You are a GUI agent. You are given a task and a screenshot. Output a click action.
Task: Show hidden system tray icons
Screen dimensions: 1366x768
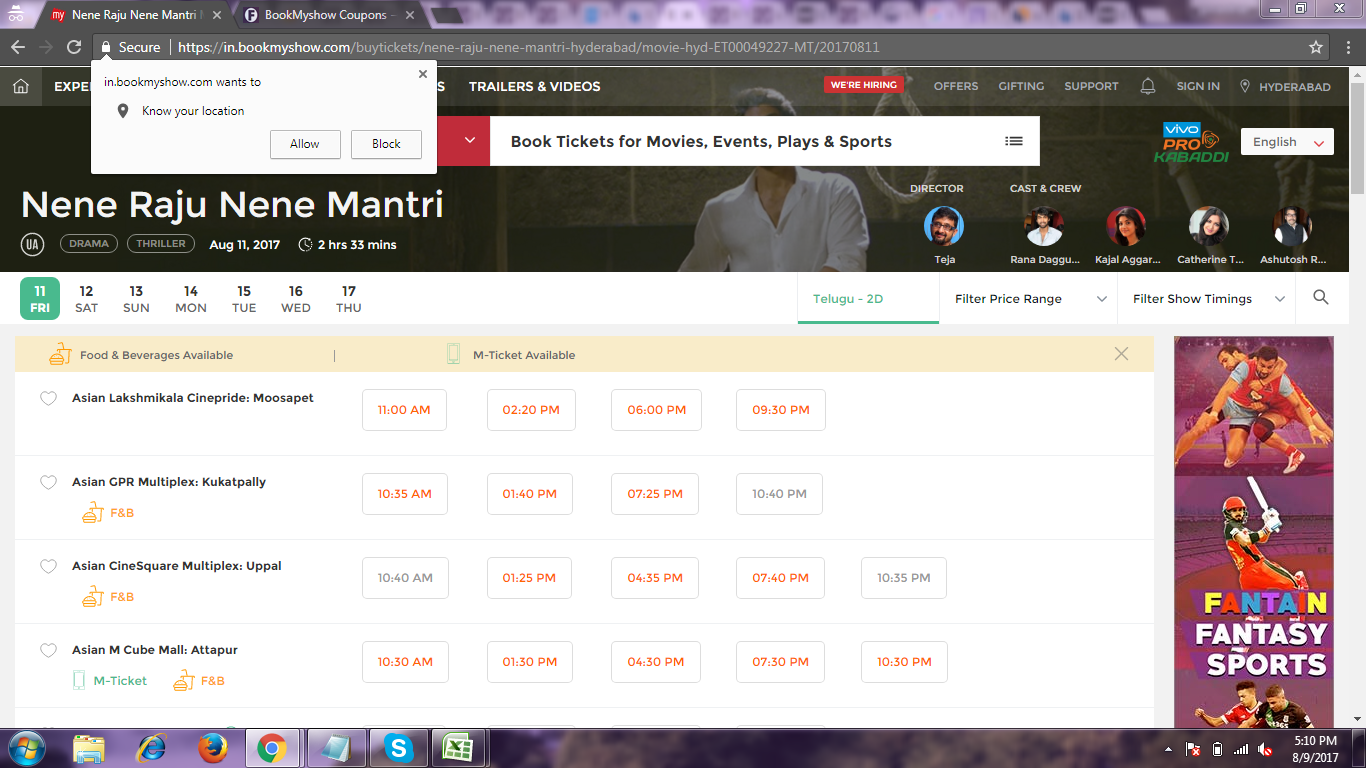(x=1169, y=749)
